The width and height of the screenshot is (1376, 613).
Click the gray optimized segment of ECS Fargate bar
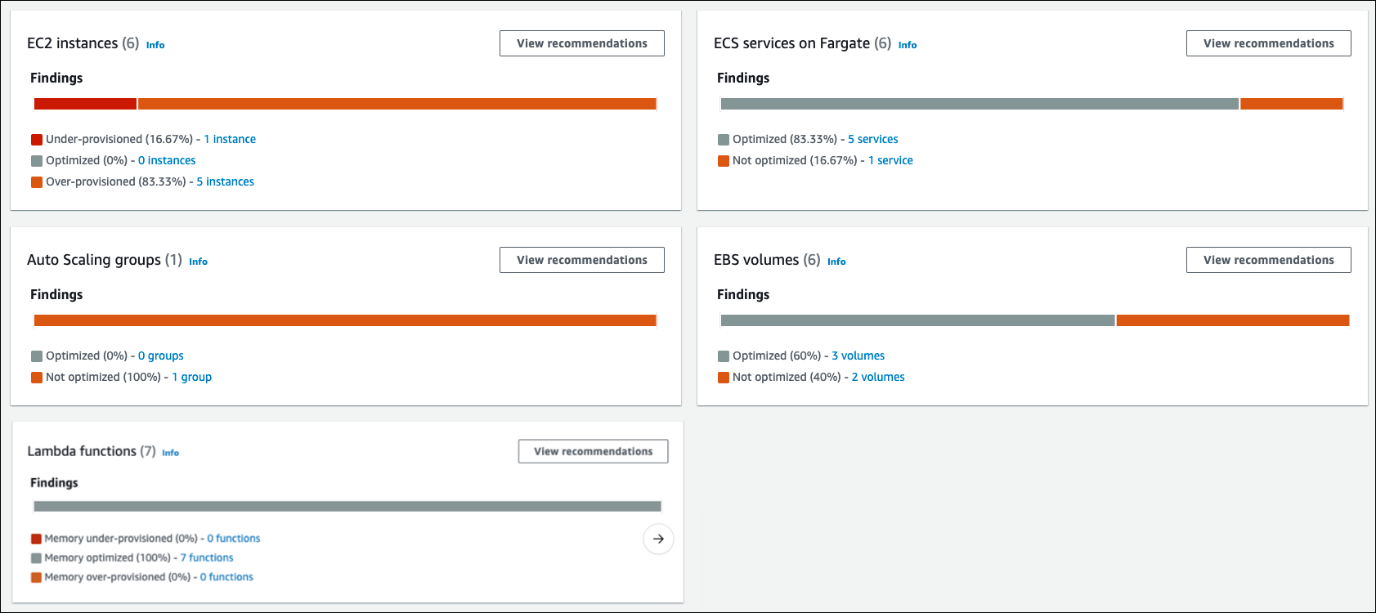[x=979, y=104]
